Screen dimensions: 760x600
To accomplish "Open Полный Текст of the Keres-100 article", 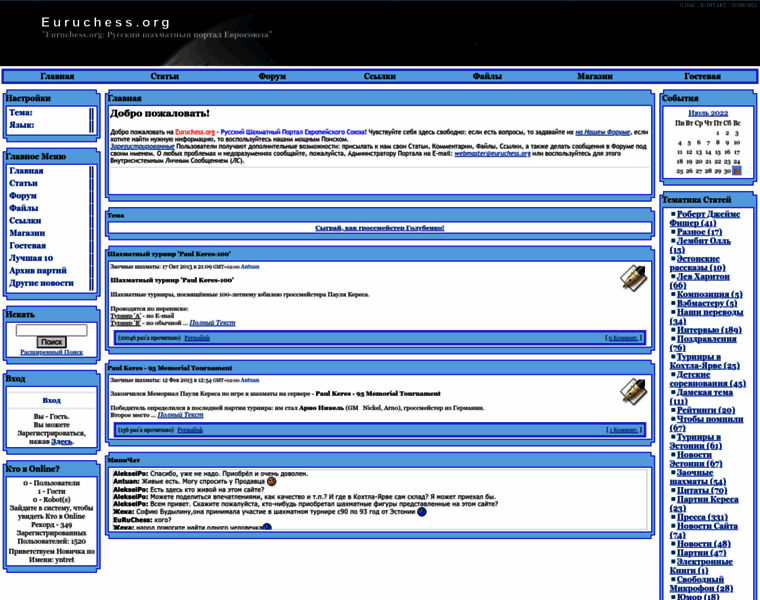I will pos(212,323).
